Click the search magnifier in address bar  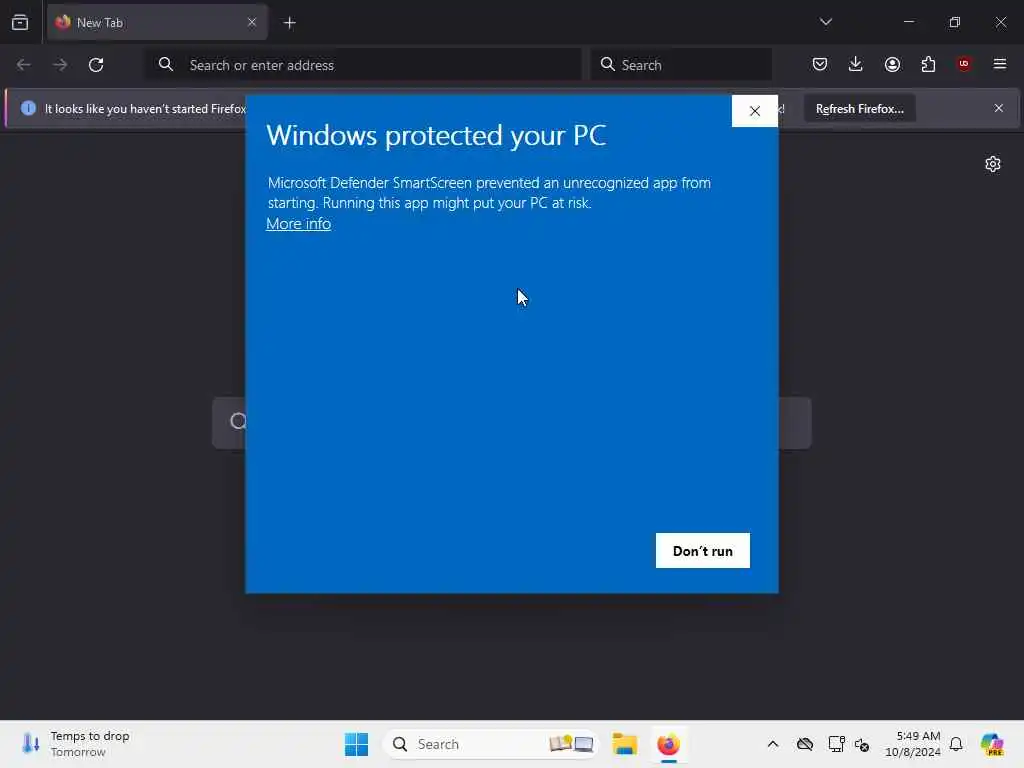(166, 64)
